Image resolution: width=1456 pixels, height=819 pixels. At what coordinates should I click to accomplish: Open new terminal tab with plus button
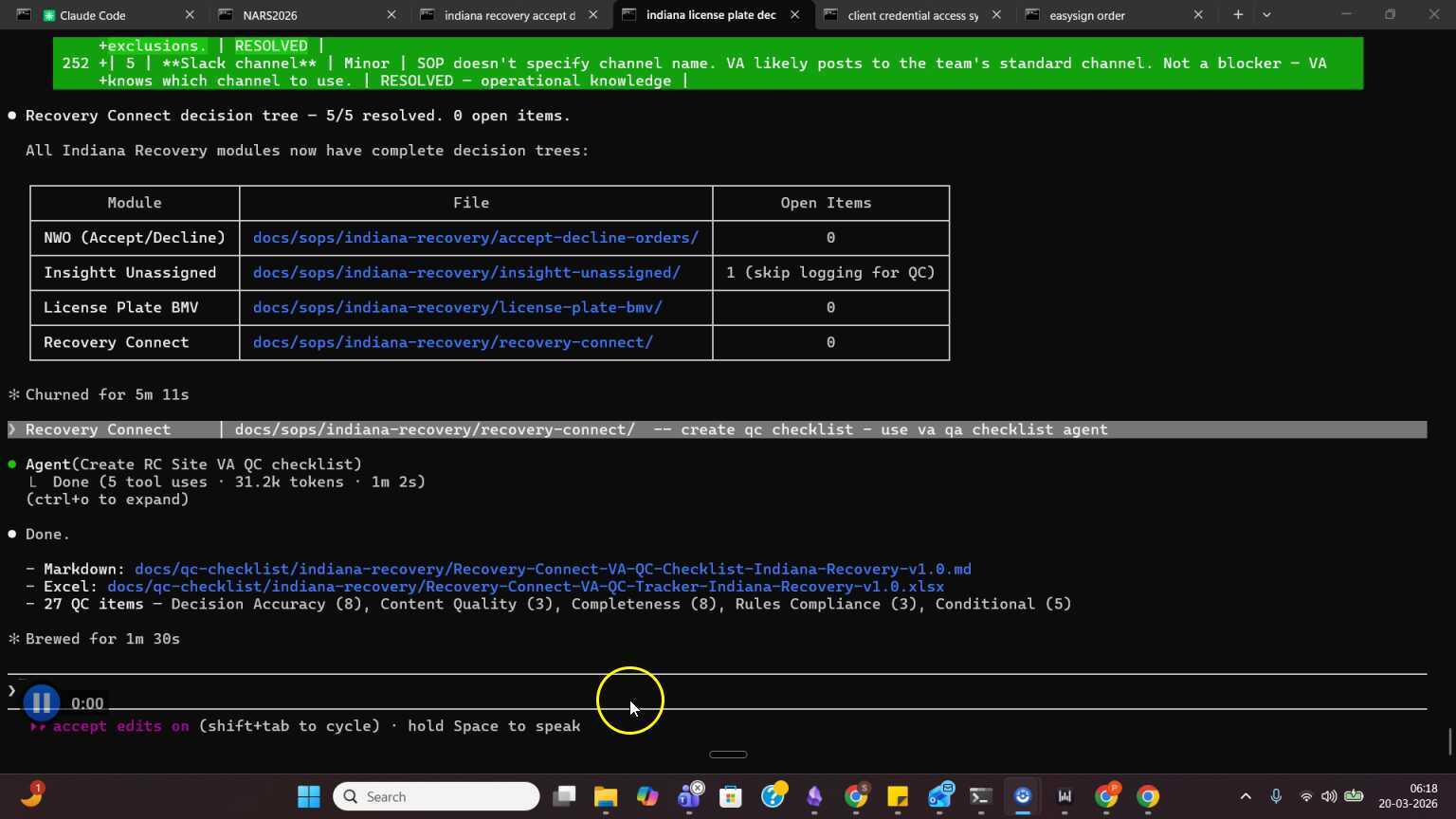point(1238,14)
